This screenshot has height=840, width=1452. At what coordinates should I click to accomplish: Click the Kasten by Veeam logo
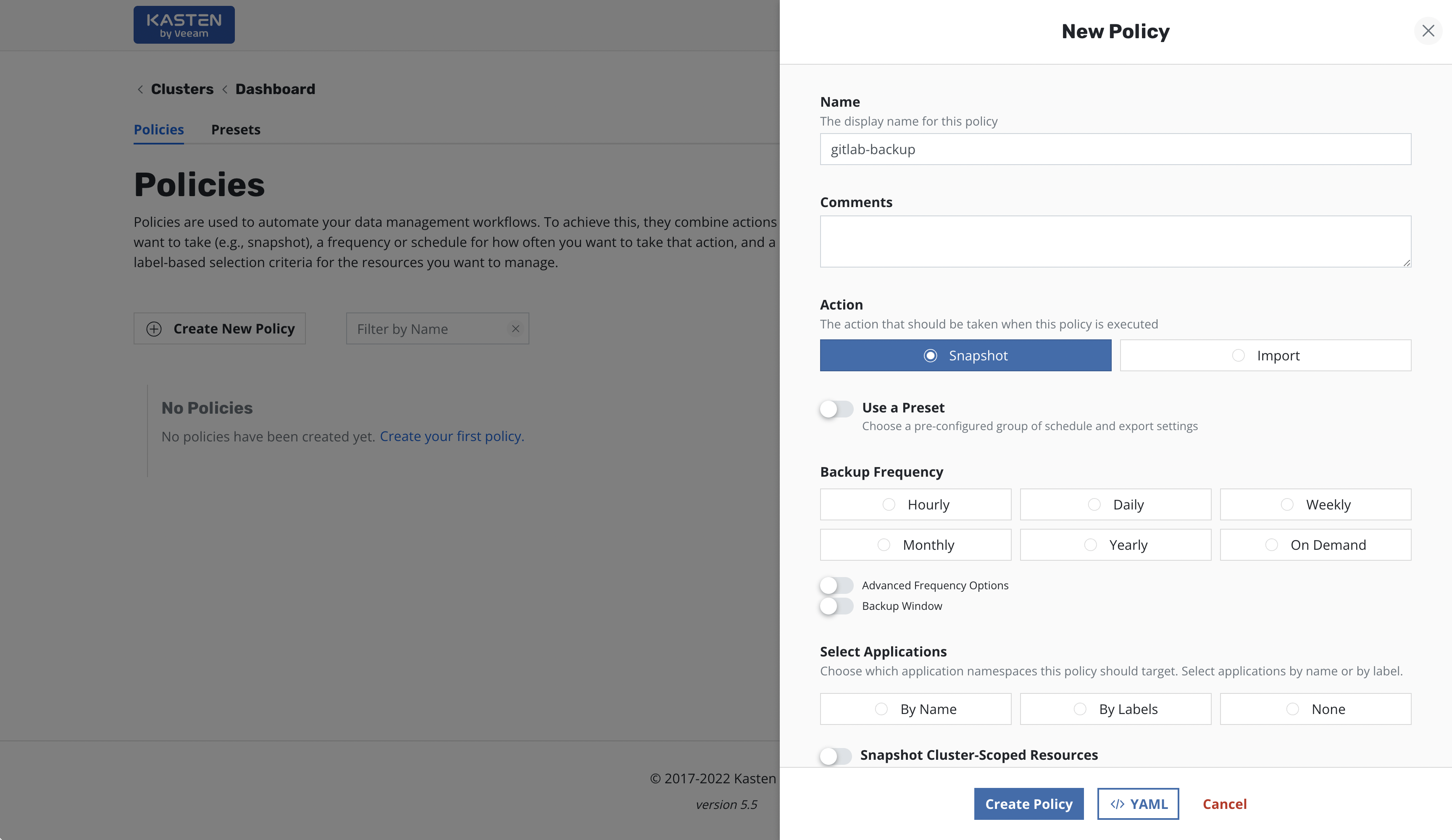tap(184, 25)
